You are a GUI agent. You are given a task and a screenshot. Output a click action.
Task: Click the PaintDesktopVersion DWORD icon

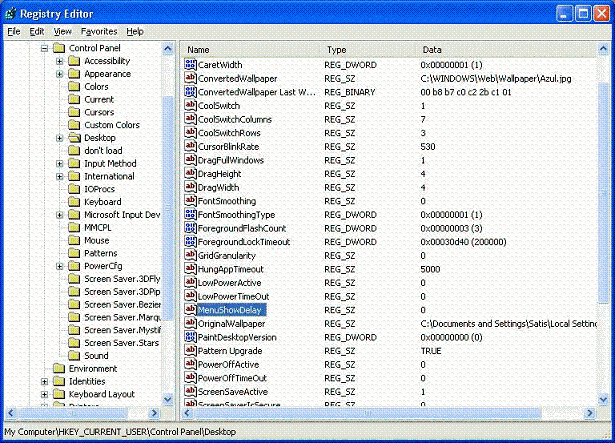click(x=190, y=337)
